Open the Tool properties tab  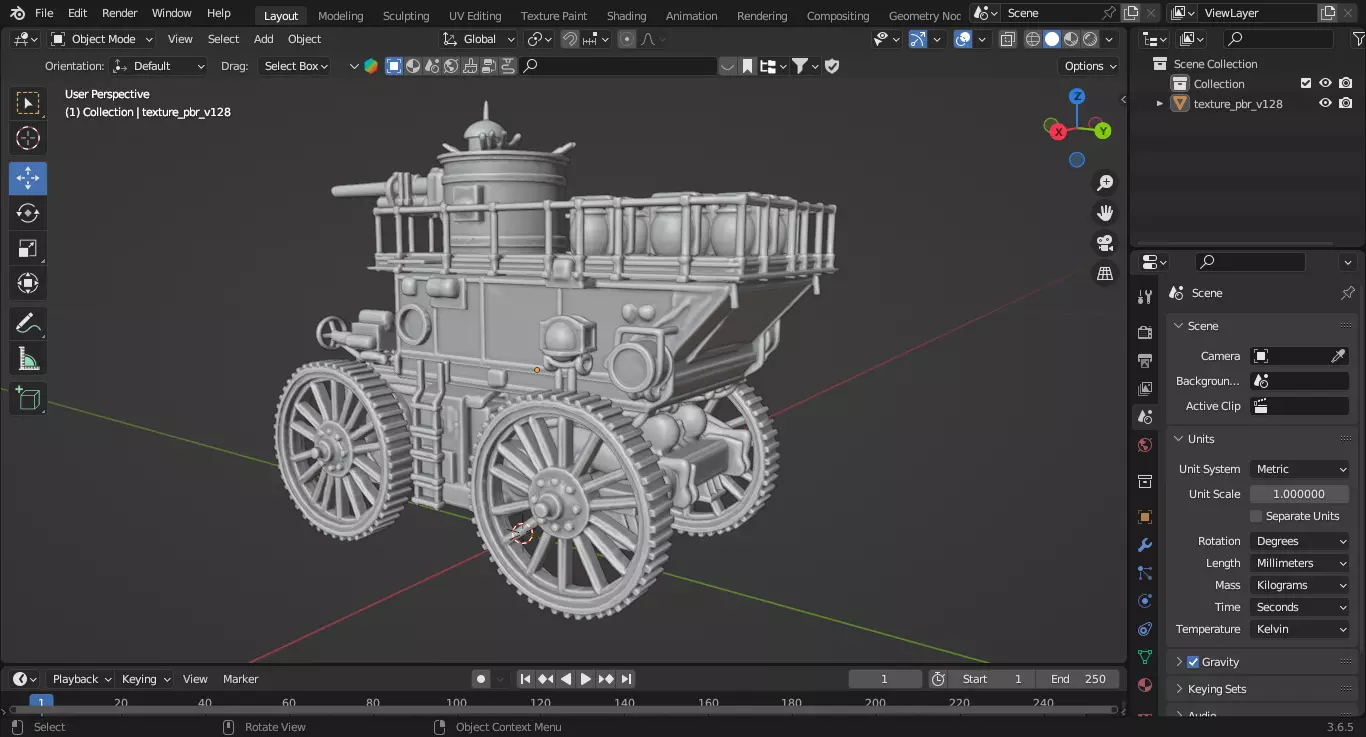click(1145, 297)
